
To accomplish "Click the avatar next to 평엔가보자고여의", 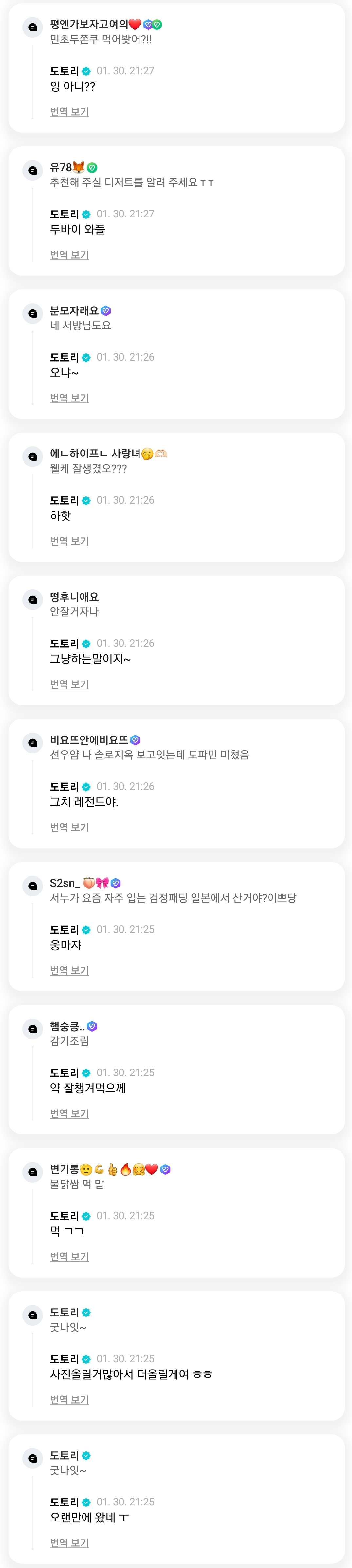I will point(33,28).
